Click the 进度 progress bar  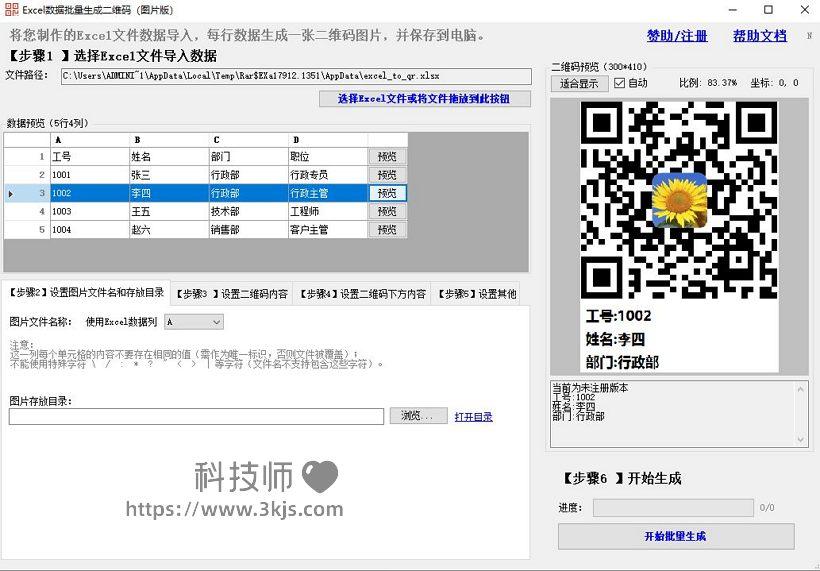pyautogui.click(x=673, y=507)
